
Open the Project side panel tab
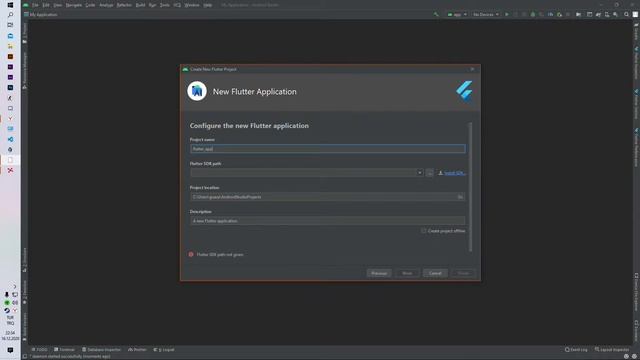coord(24,33)
